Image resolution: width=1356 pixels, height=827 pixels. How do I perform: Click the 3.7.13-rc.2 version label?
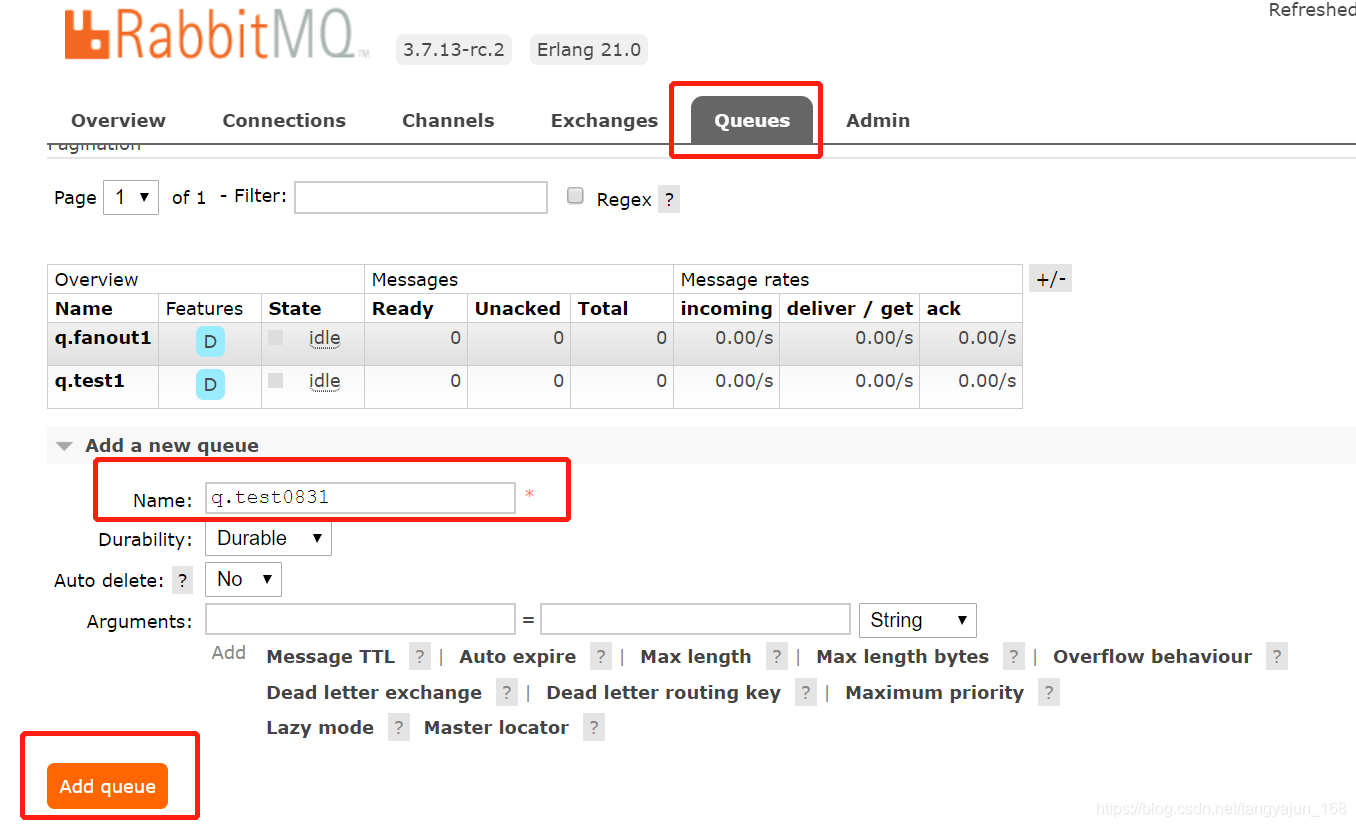pyautogui.click(x=454, y=49)
